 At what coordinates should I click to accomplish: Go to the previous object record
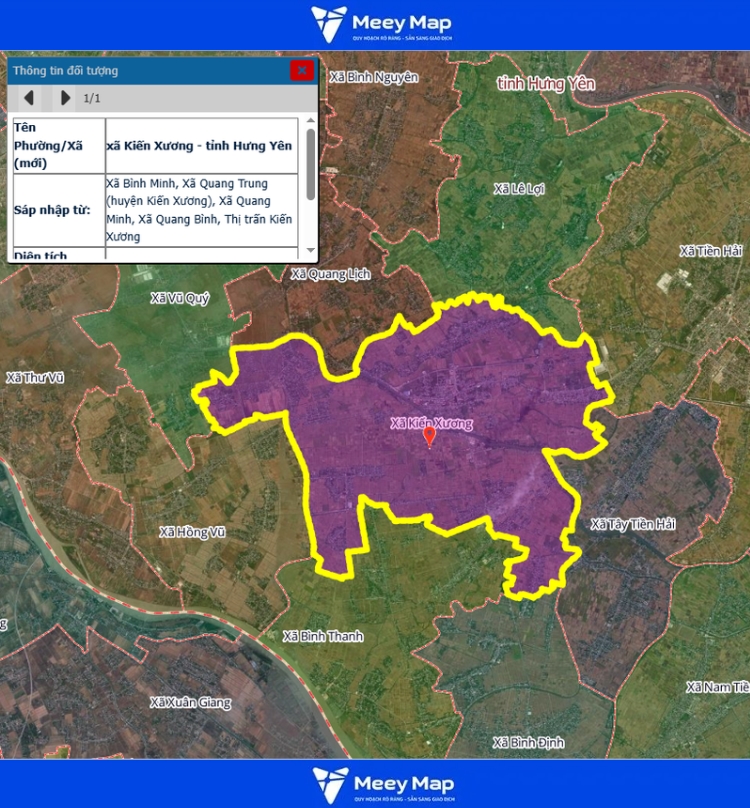coord(29,98)
